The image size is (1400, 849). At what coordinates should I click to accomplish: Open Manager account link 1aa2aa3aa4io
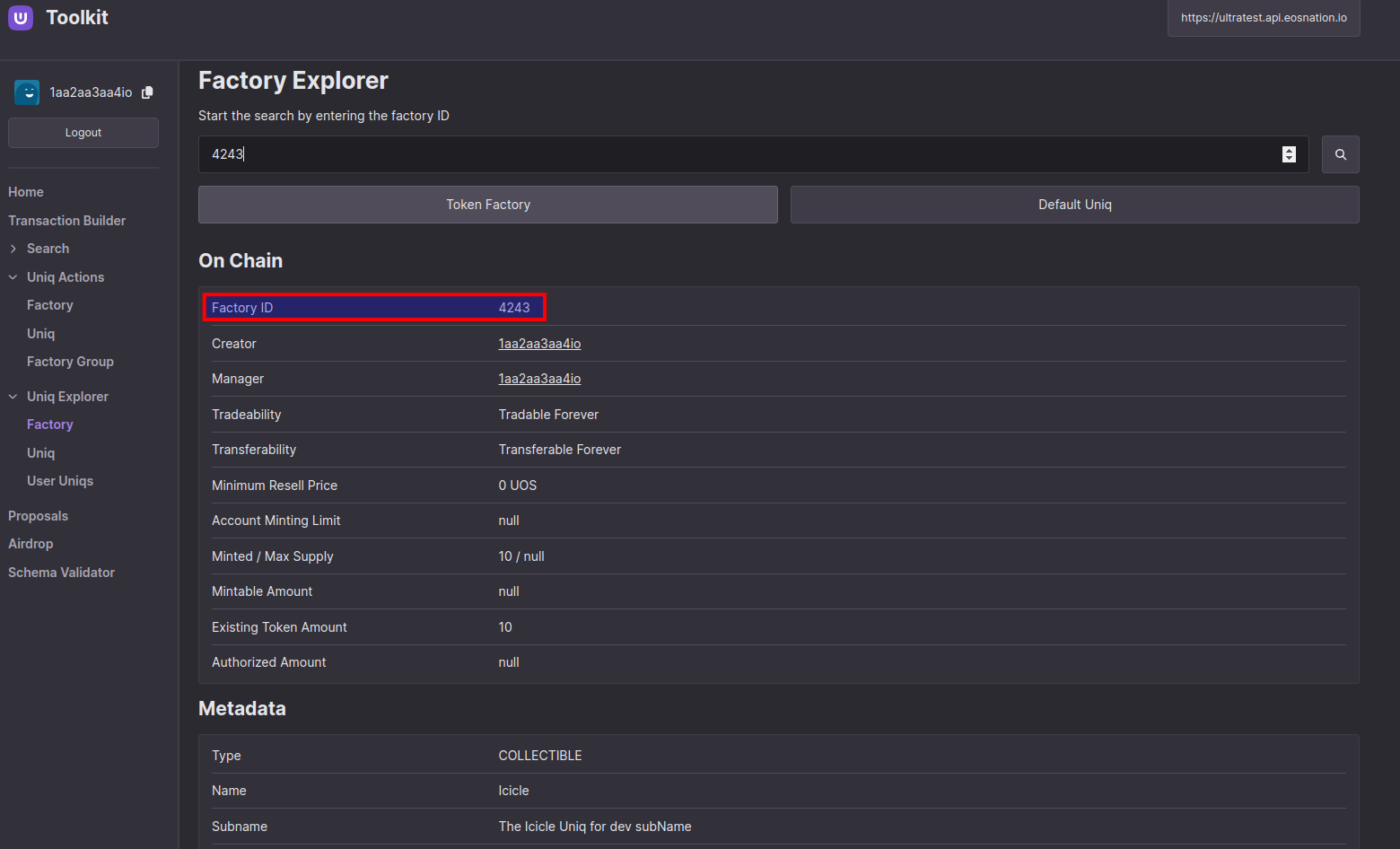539,379
